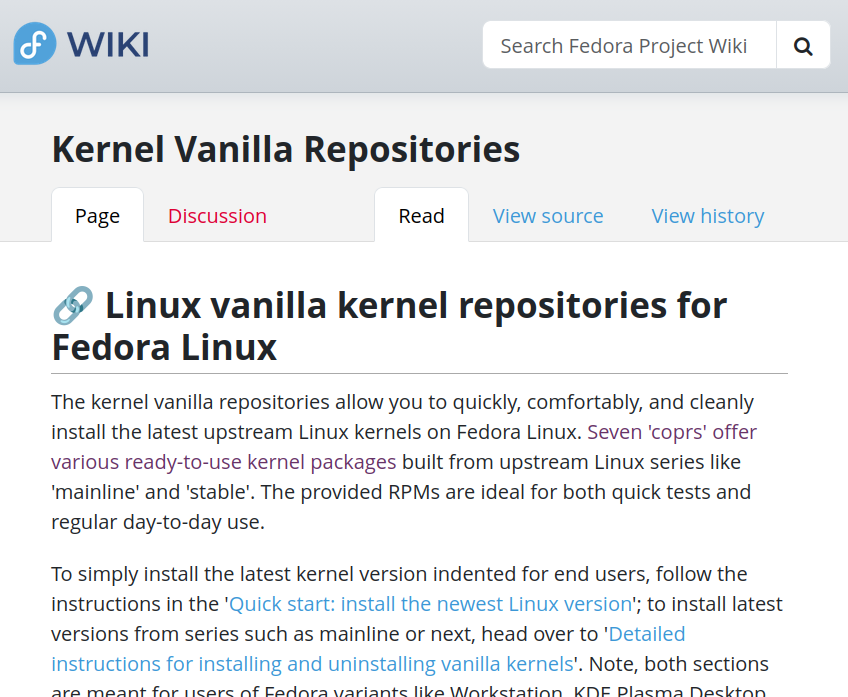Click the Fedora logo icon
Image resolution: width=848 pixels, height=697 pixels.
coord(34,44)
